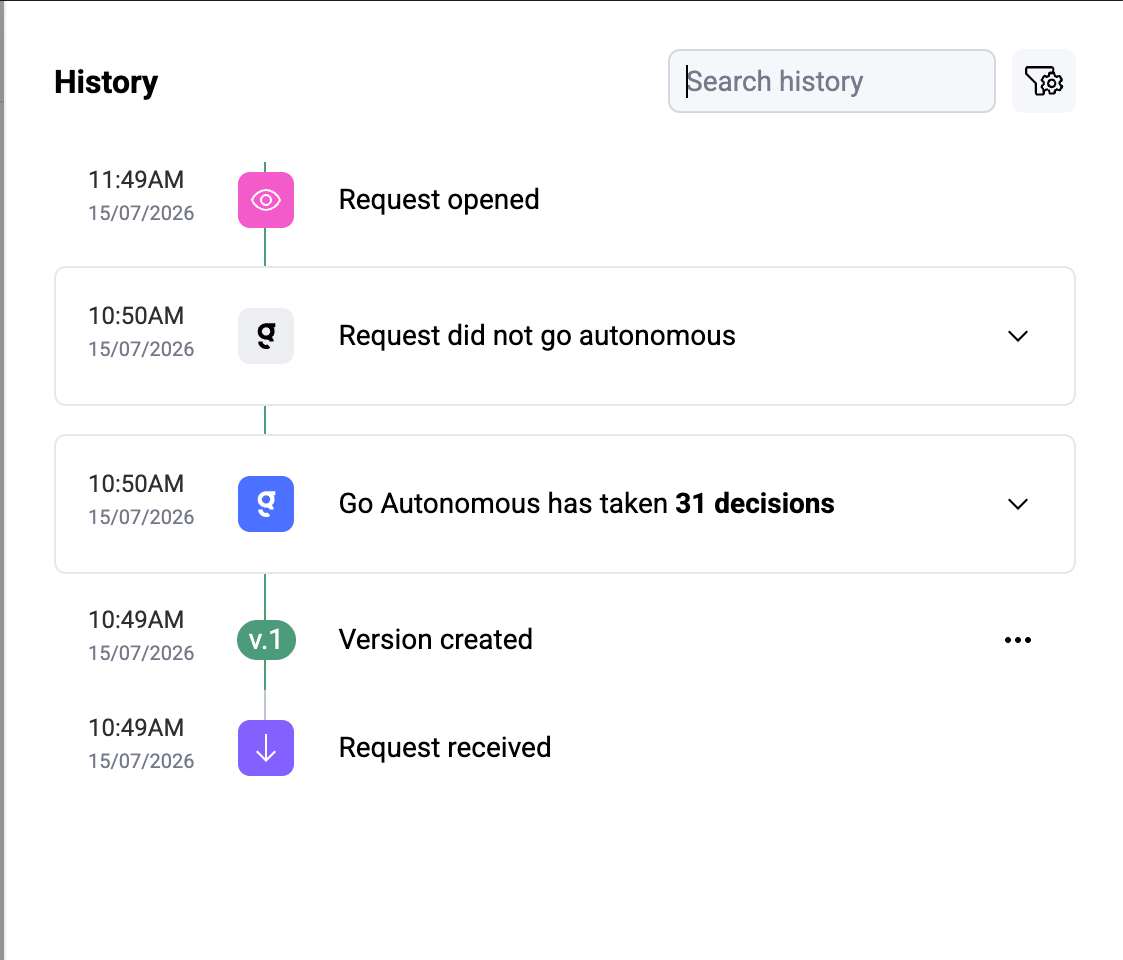
Task: Select Go Autonomous has taken 31 decisions text
Action: tap(587, 504)
